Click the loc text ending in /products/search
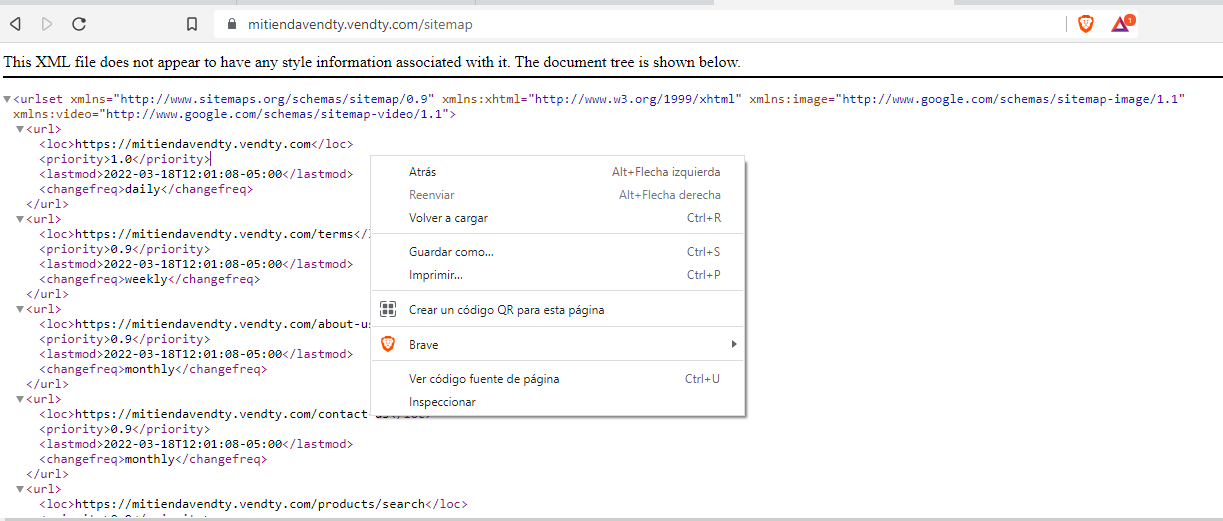 pos(251,504)
